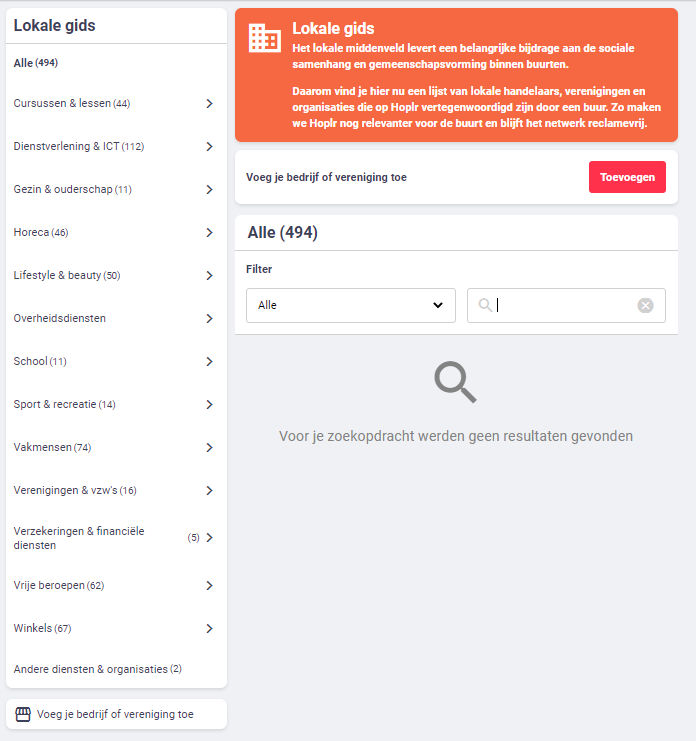Open the Winkels category
The height and width of the screenshot is (741, 696).
[42, 628]
